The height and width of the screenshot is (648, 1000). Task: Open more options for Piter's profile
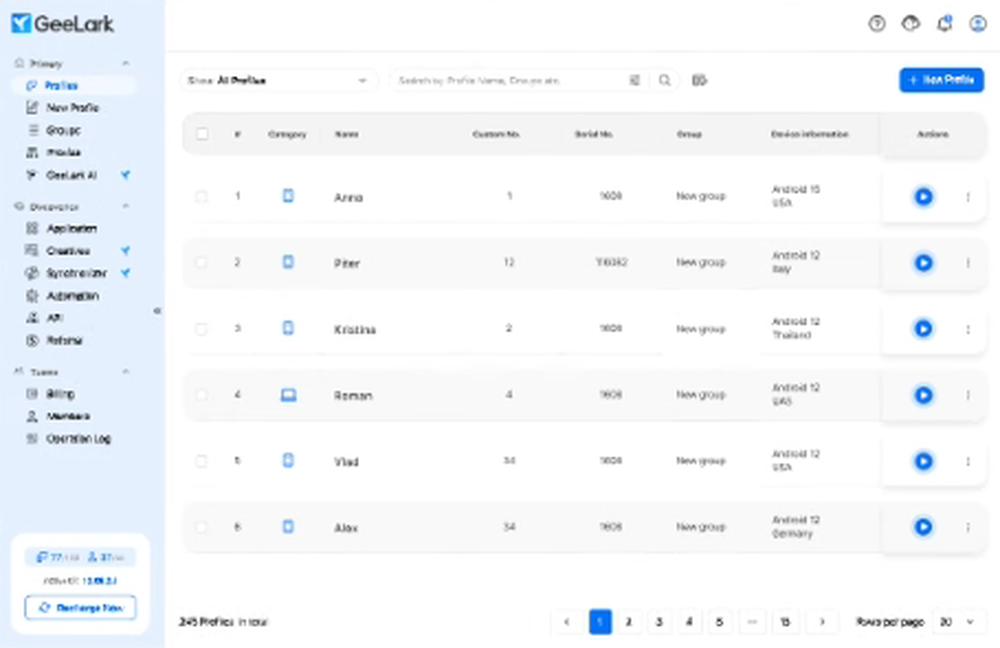(x=968, y=263)
